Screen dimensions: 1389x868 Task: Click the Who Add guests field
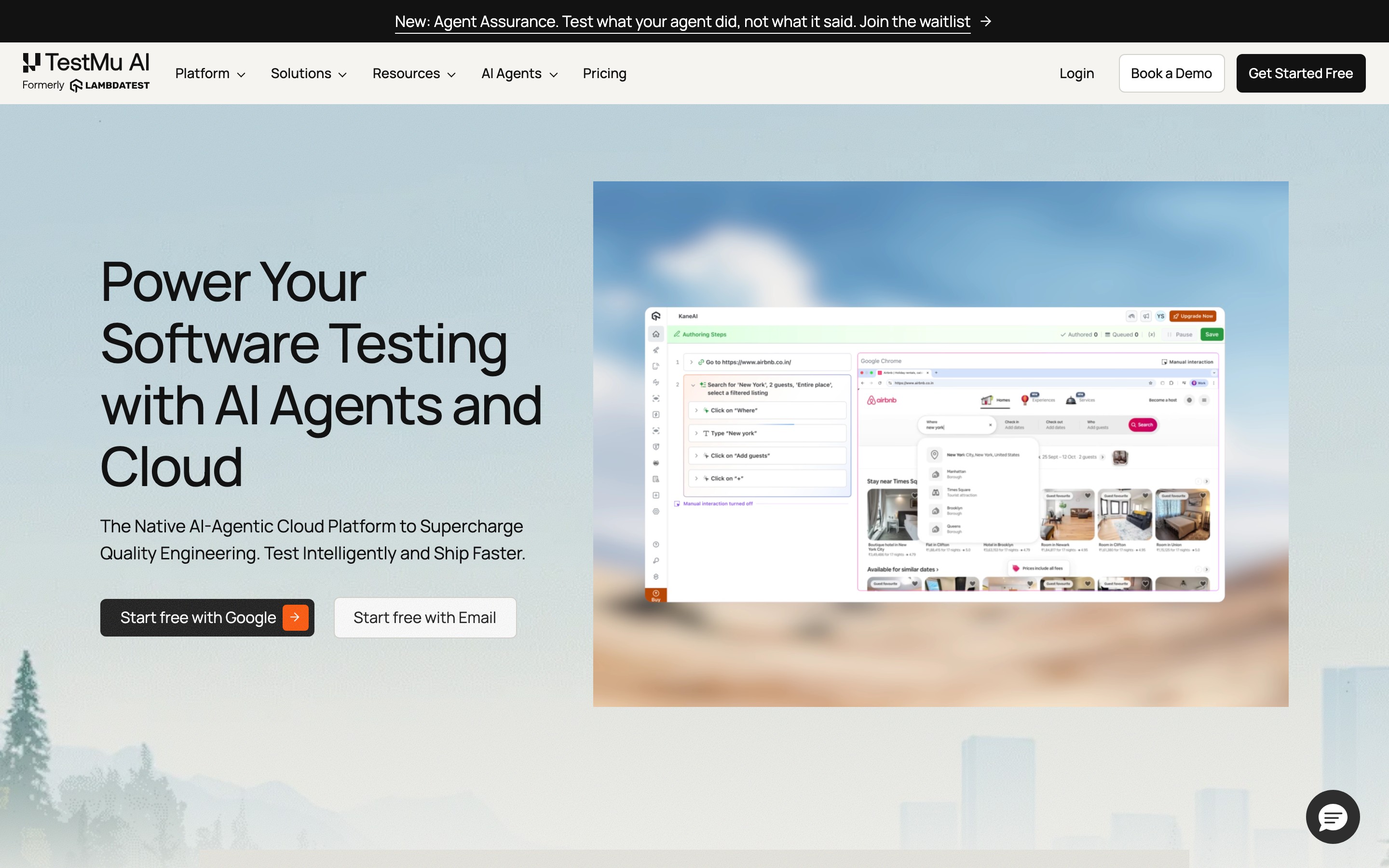[1097, 425]
